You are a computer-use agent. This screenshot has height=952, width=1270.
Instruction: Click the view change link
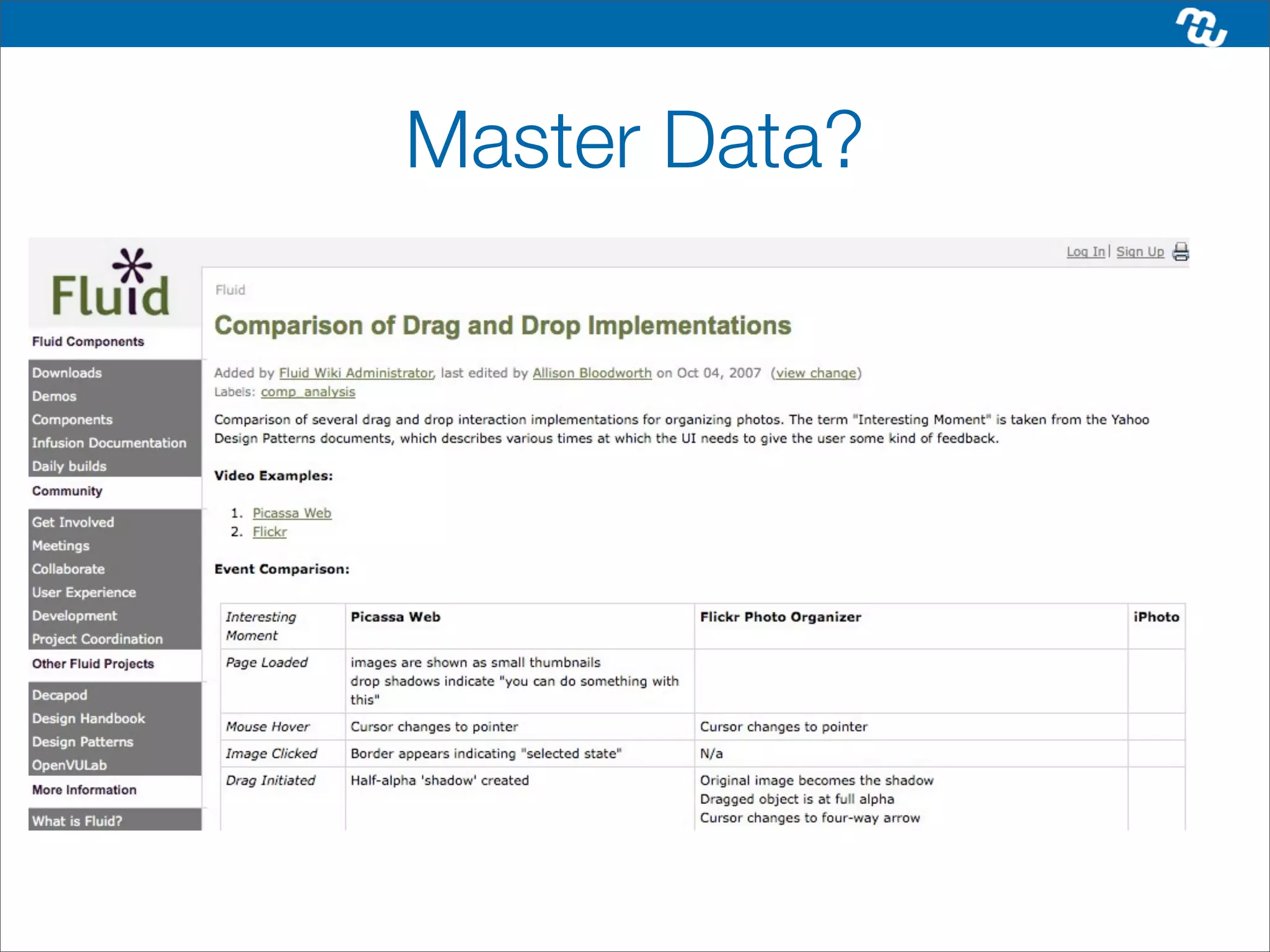click(816, 373)
